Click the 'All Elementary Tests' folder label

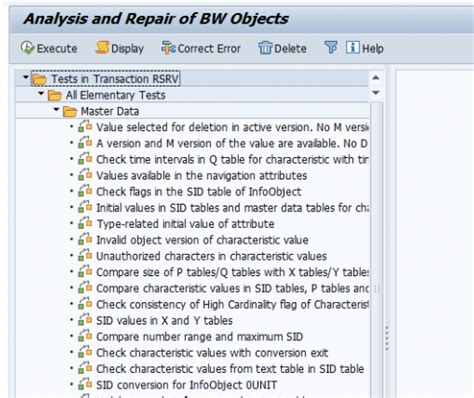point(115,95)
